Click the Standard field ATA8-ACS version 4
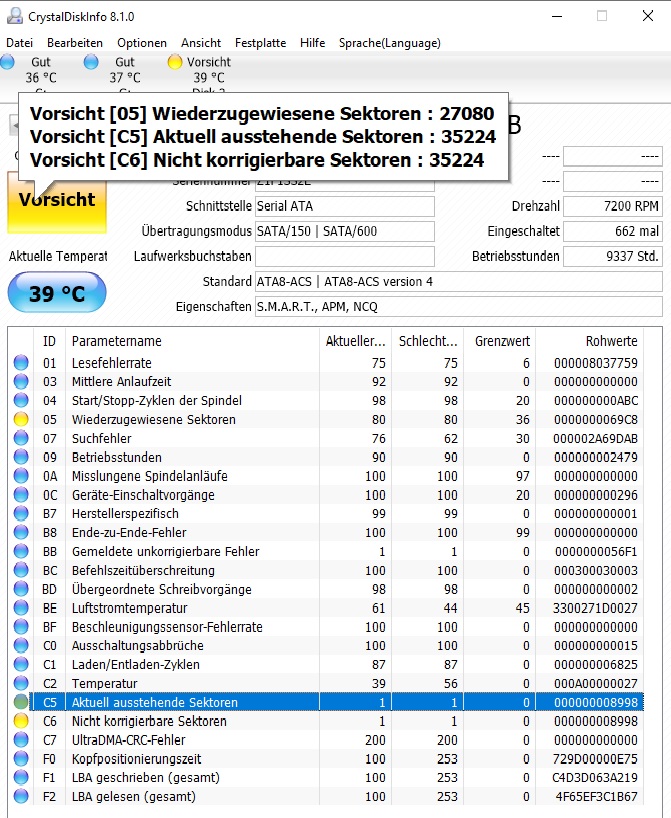 click(459, 282)
